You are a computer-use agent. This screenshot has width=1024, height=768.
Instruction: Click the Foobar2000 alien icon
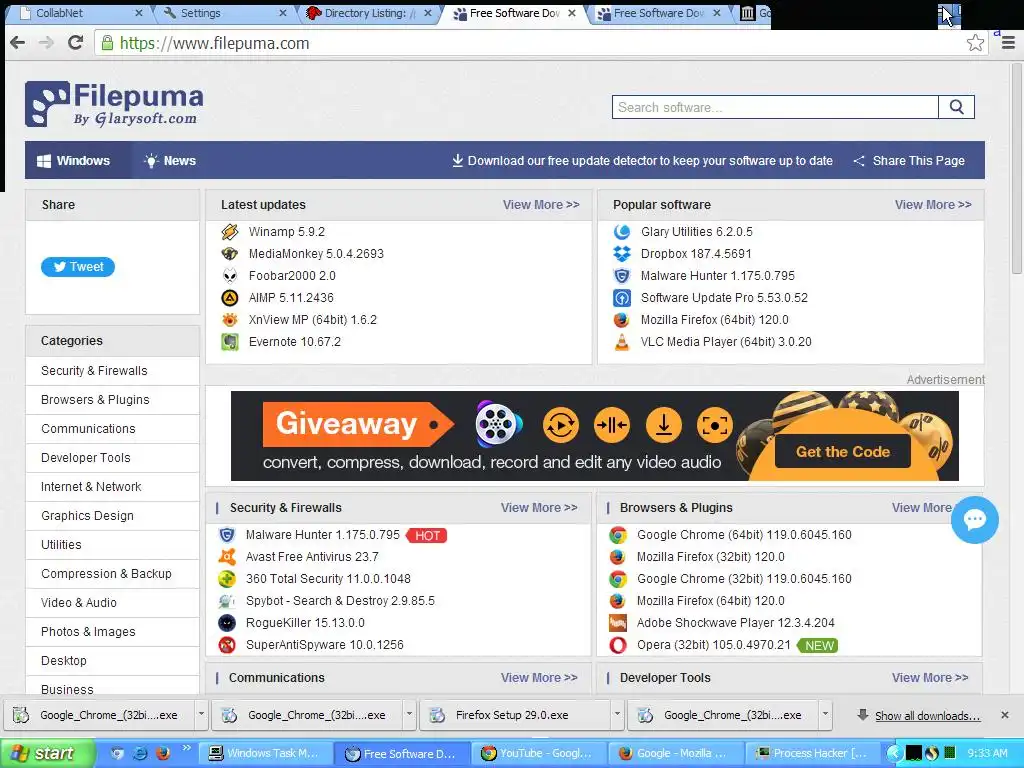click(230, 276)
